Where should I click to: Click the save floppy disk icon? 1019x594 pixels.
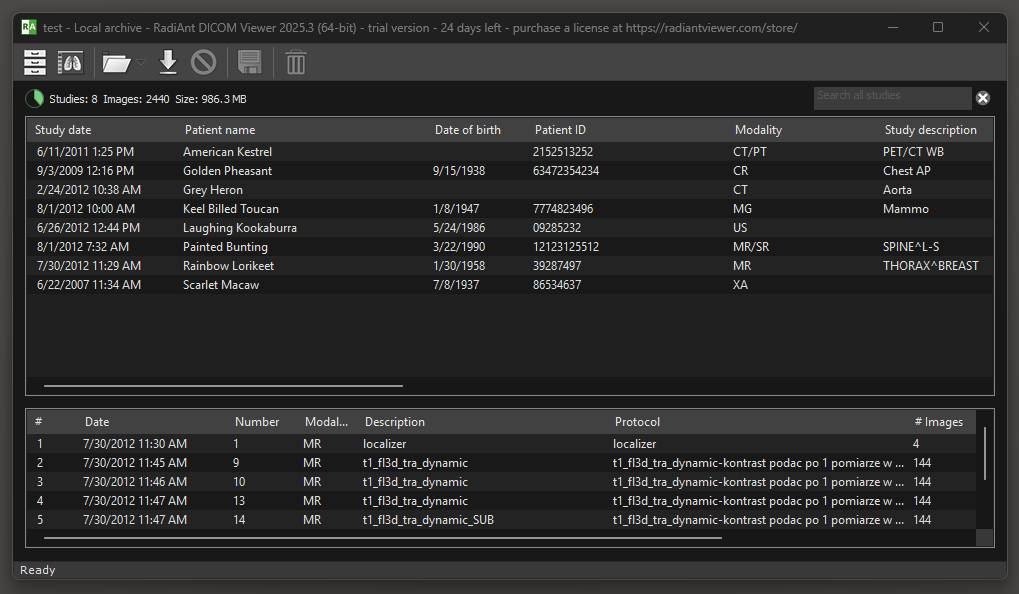tap(250, 63)
